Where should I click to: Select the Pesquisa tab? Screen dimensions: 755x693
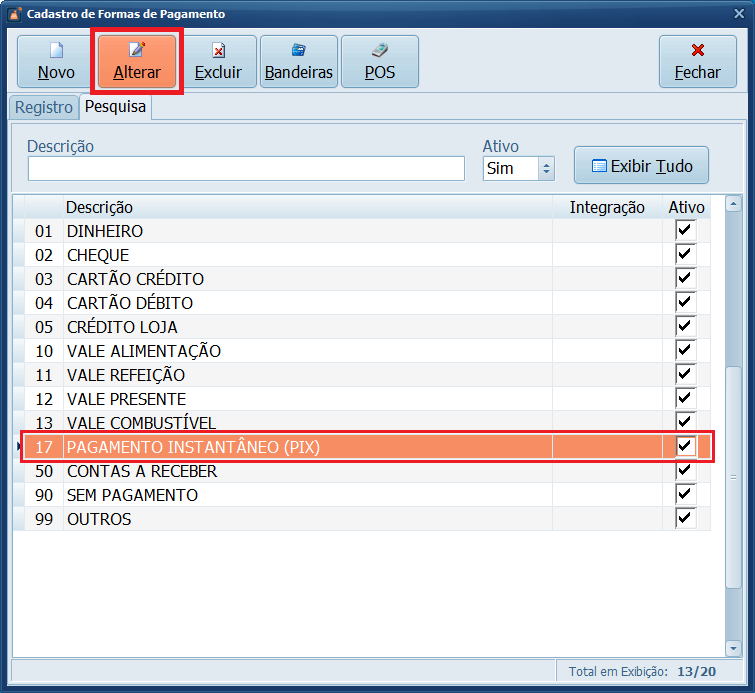pos(115,106)
